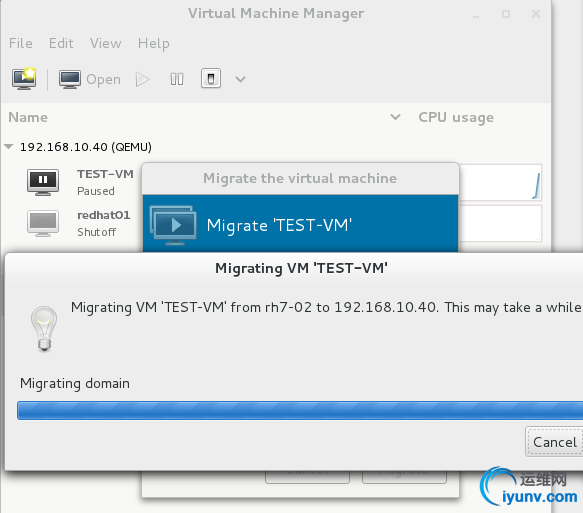Open the Edit menu

pos(61,43)
